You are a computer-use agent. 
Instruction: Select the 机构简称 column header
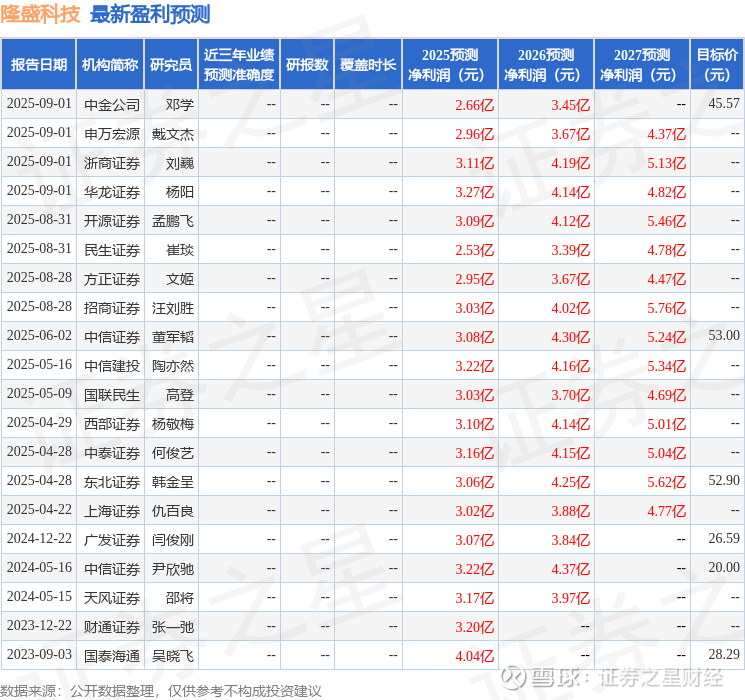coord(110,65)
